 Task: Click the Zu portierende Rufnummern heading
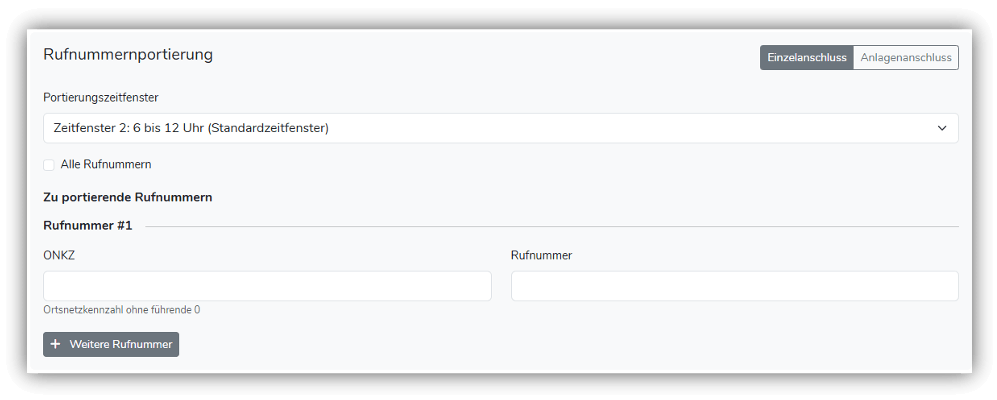click(127, 197)
